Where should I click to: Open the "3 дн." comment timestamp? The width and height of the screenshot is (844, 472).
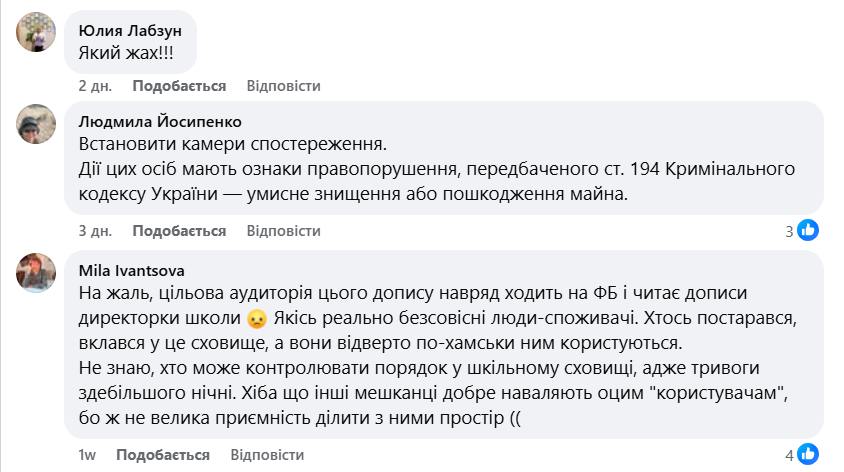pos(95,231)
